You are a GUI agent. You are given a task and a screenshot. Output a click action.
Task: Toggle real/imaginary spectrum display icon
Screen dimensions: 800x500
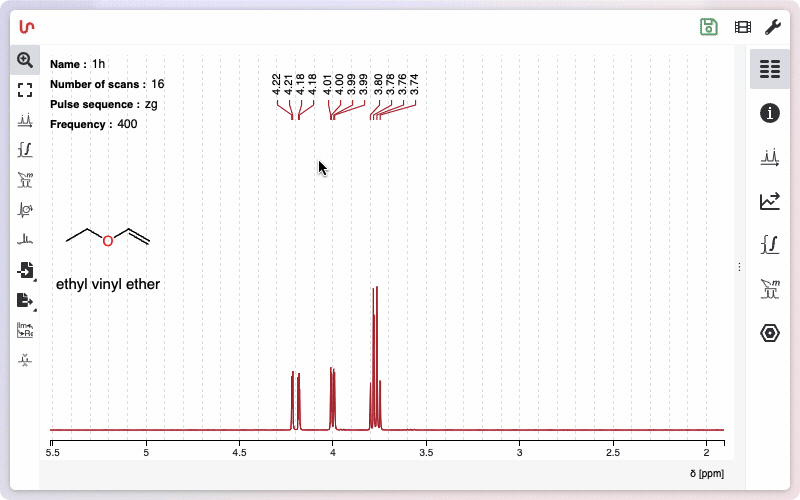click(25, 330)
